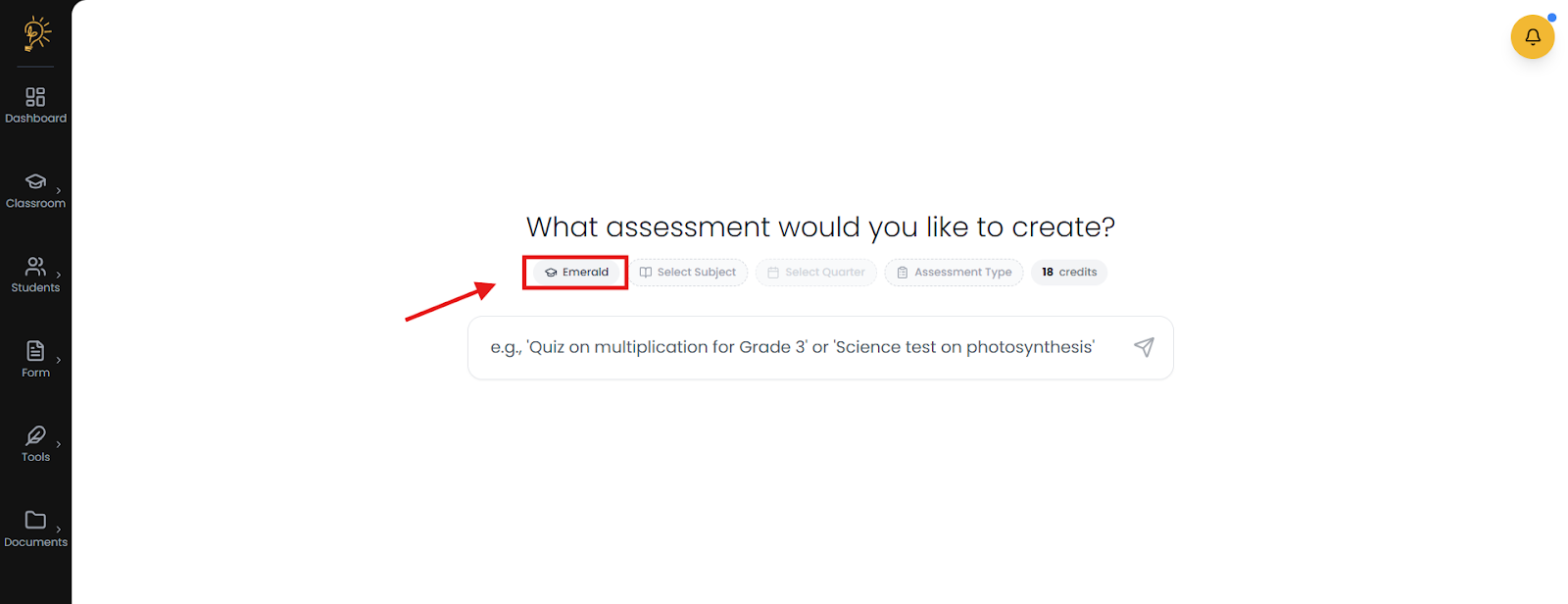This screenshot has width=1568, height=604.
Task: Click the Students people icon
Action: (x=35, y=266)
